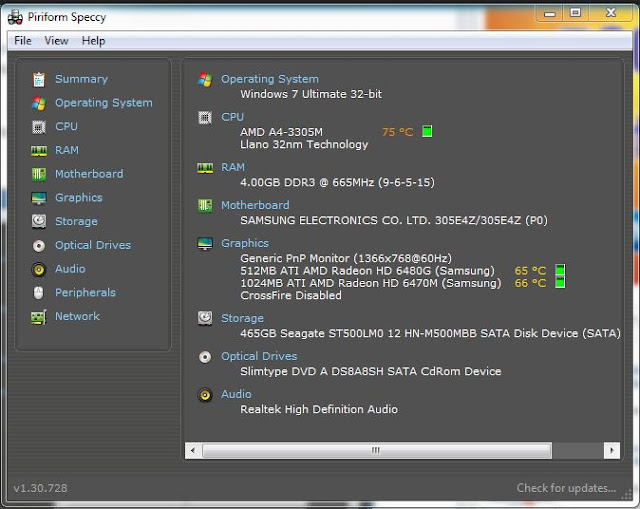
Task: Click the Optical Drives disc icon in sidebar
Action: [39, 245]
